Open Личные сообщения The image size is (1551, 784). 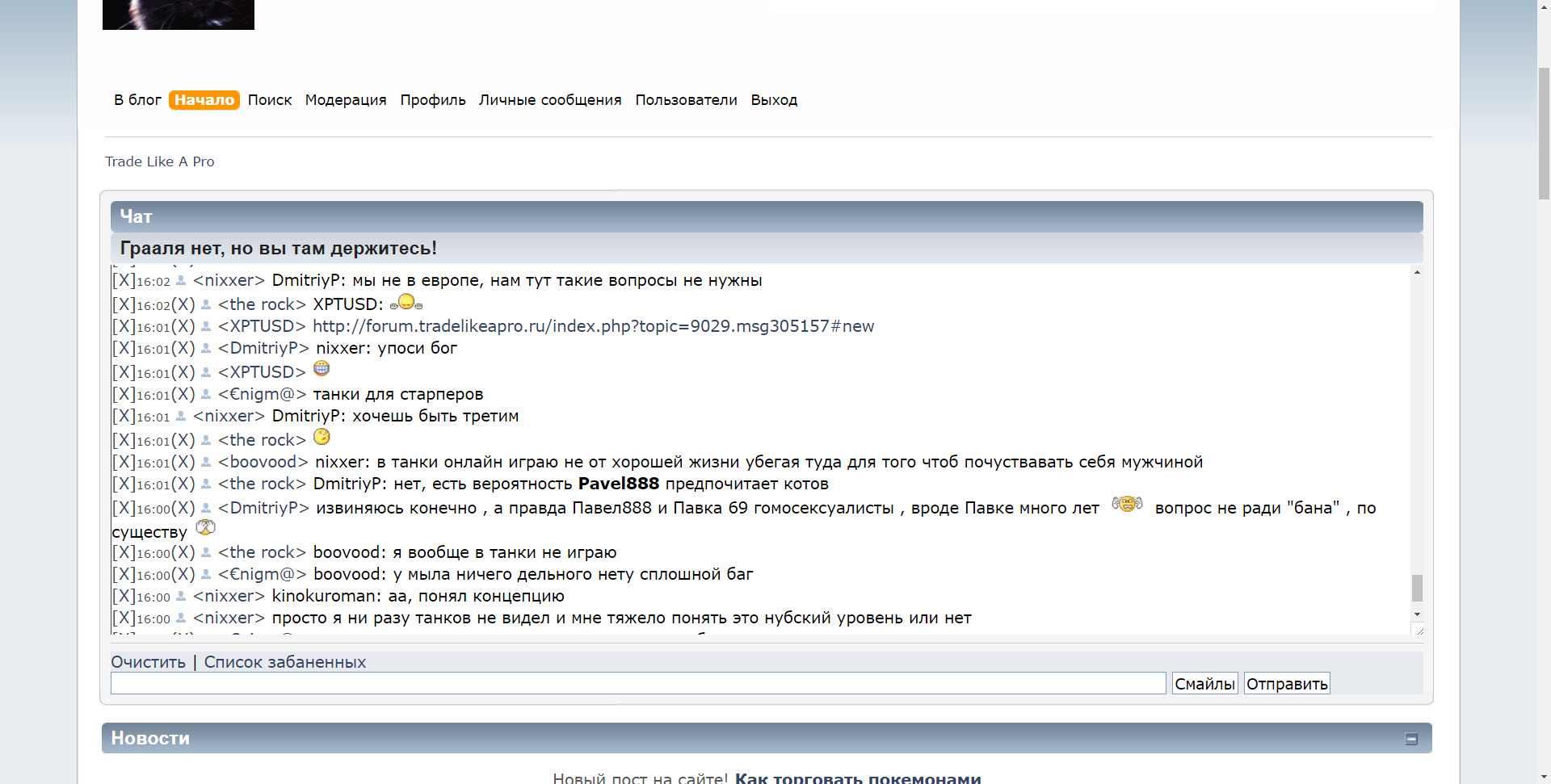(x=550, y=100)
